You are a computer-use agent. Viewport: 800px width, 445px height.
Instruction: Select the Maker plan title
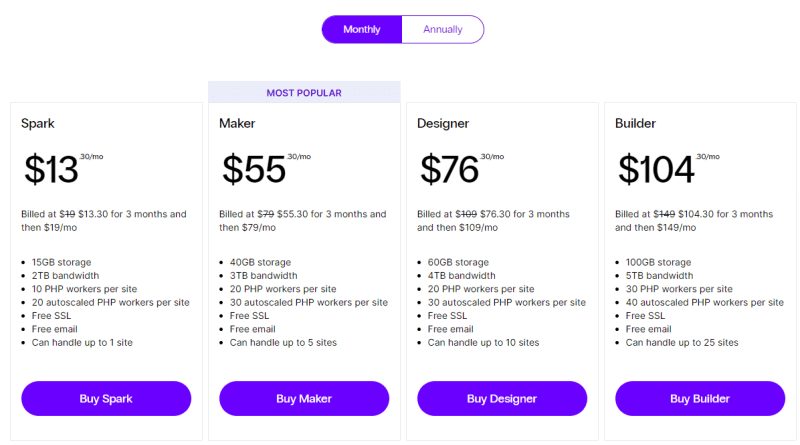click(x=237, y=123)
